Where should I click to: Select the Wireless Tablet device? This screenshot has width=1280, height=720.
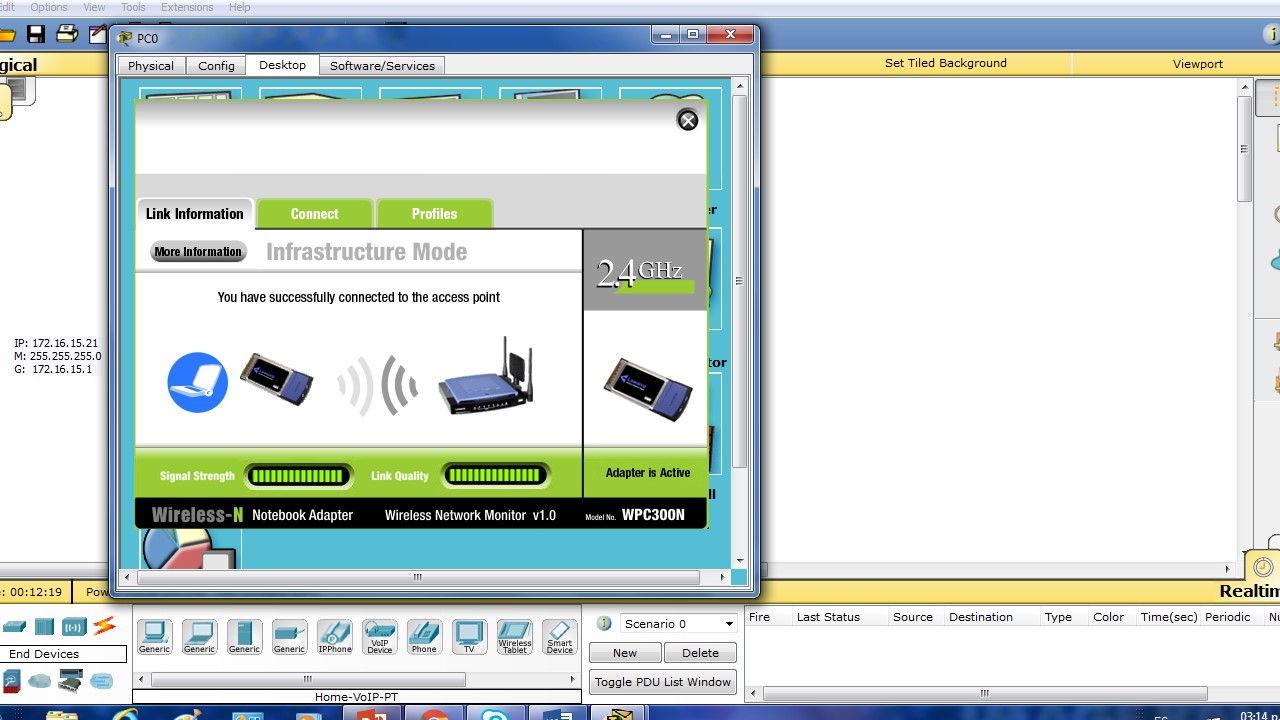pyautogui.click(x=515, y=637)
